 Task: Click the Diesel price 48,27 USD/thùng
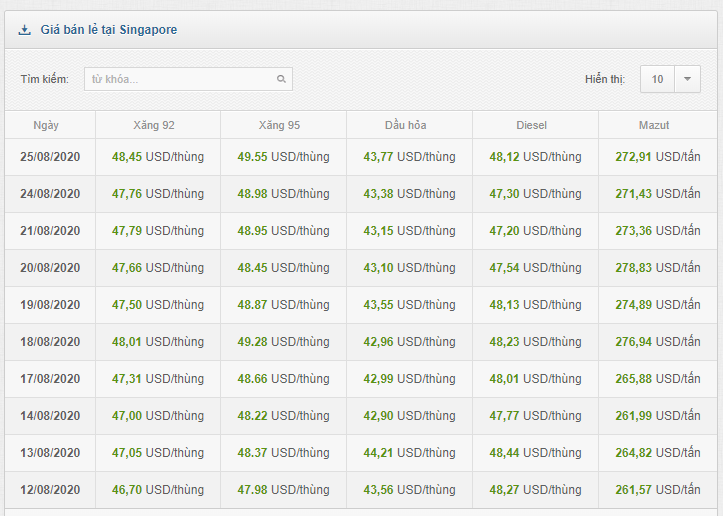click(x=535, y=490)
